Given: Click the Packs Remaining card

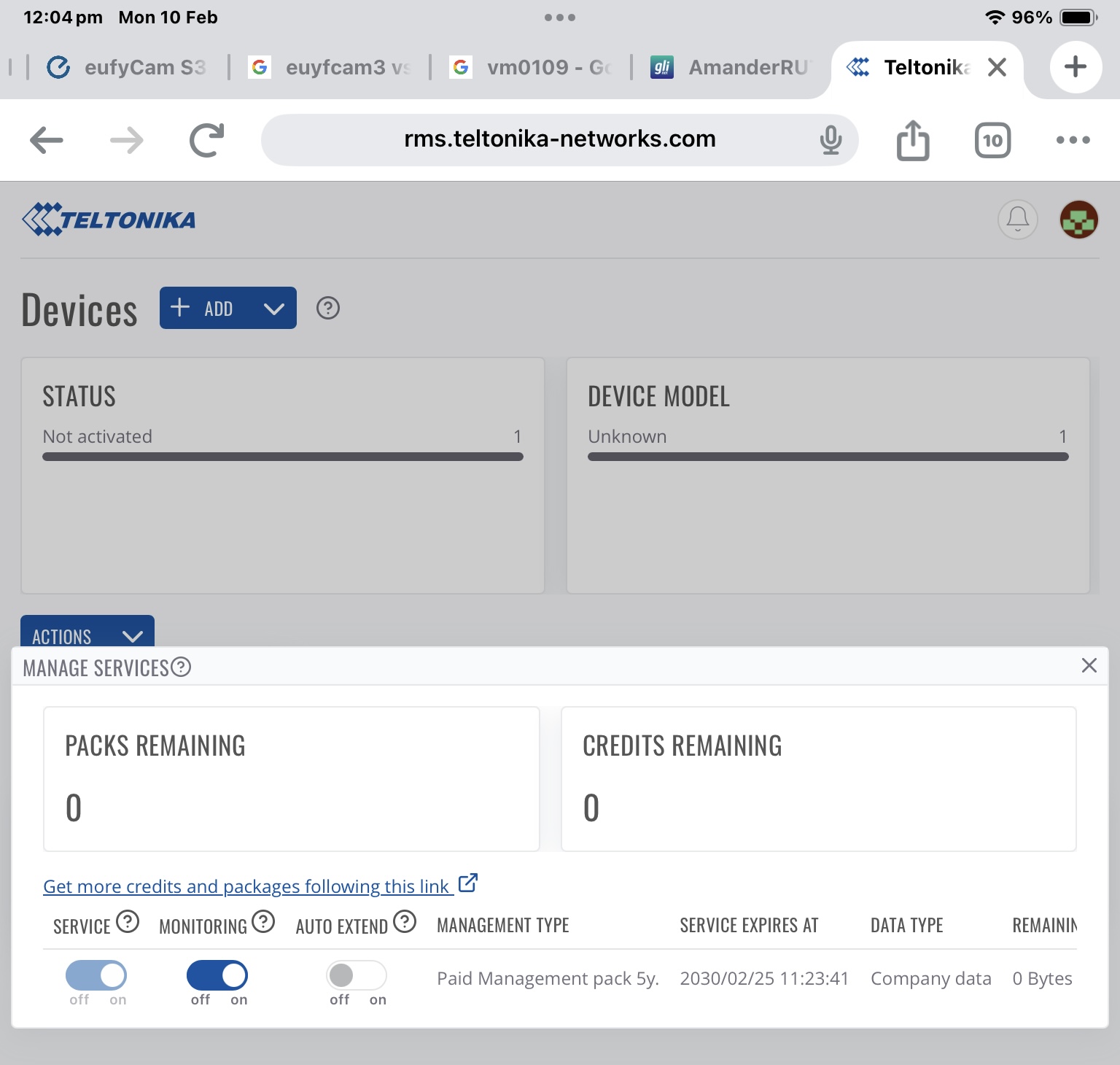Looking at the screenshot, I should (292, 778).
